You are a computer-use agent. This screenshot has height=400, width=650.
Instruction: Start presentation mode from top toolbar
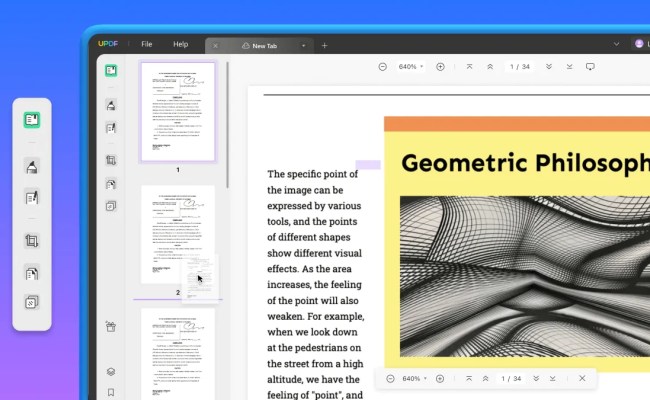pos(590,67)
